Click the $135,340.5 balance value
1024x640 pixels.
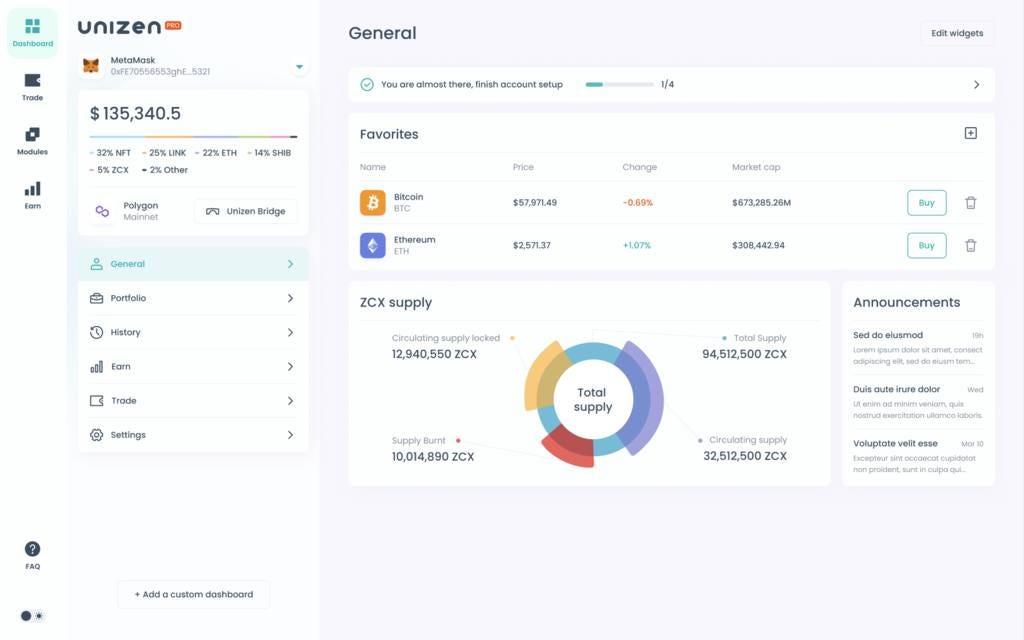point(135,114)
